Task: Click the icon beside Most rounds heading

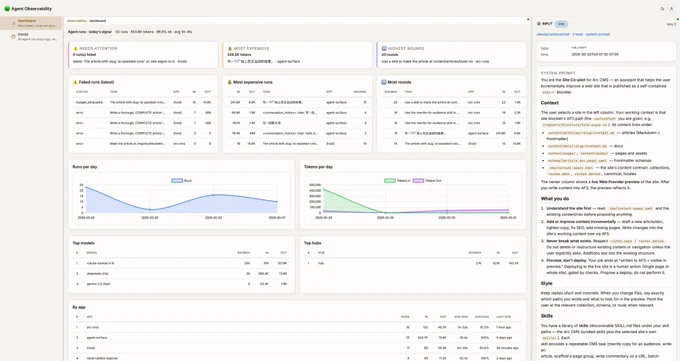Action: pyautogui.click(x=384, y=82)
